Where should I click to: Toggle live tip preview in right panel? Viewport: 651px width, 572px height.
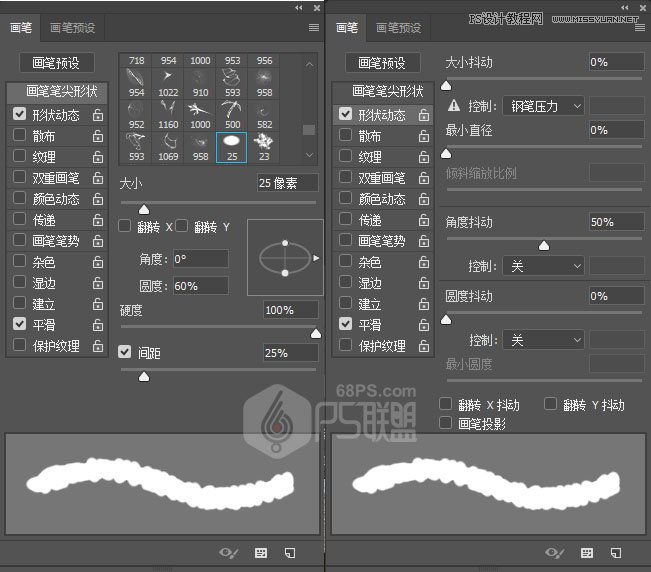click(554, 552)
